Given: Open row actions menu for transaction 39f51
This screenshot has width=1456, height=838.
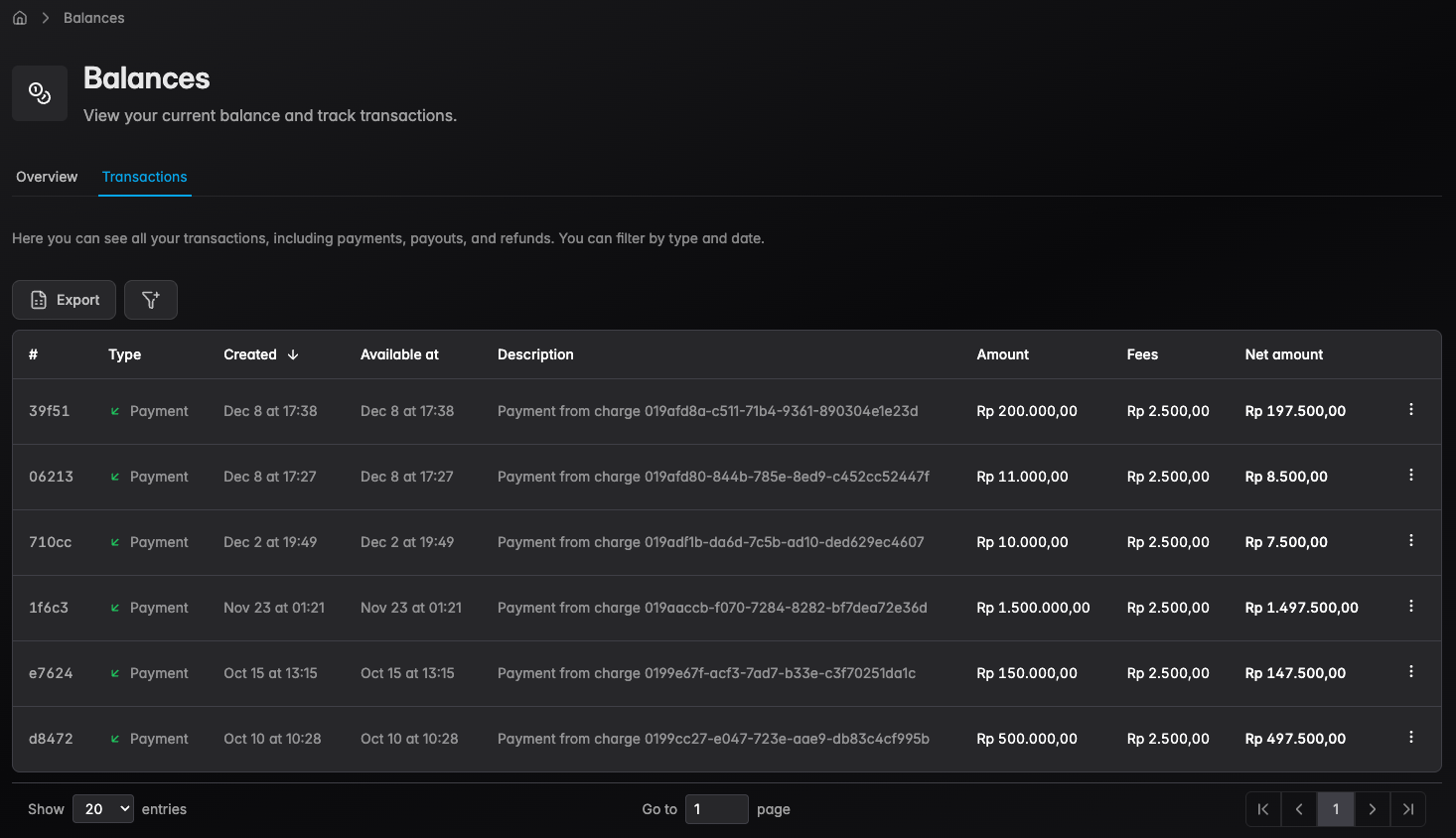Looking at the screenshot, I should tap(1410, 410).
